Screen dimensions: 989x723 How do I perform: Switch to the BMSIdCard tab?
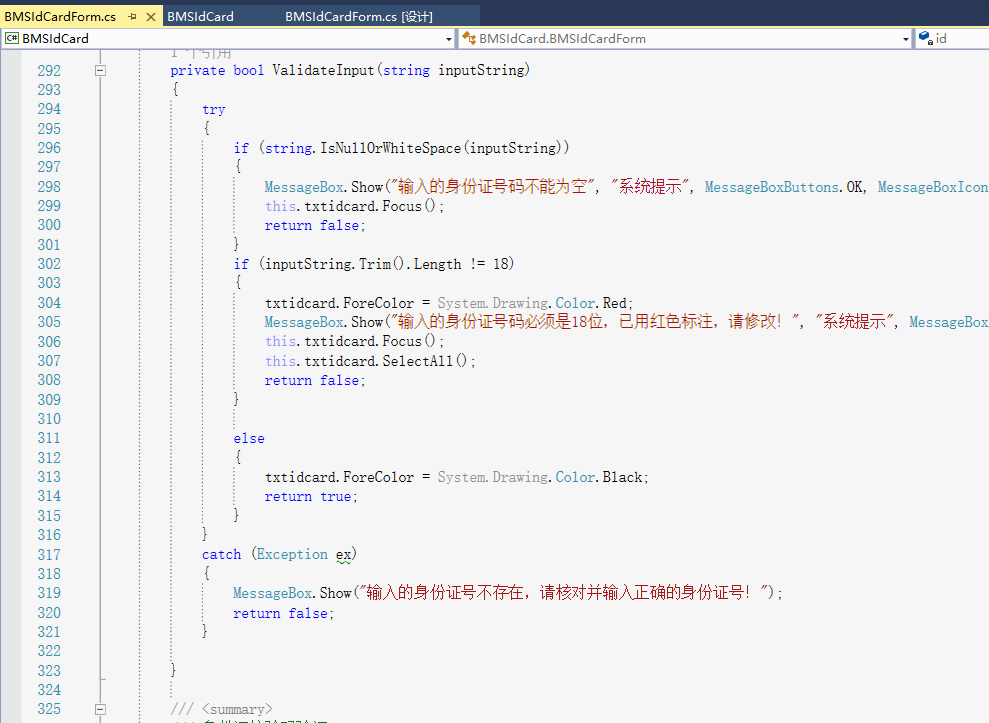(x=200, y=16)
